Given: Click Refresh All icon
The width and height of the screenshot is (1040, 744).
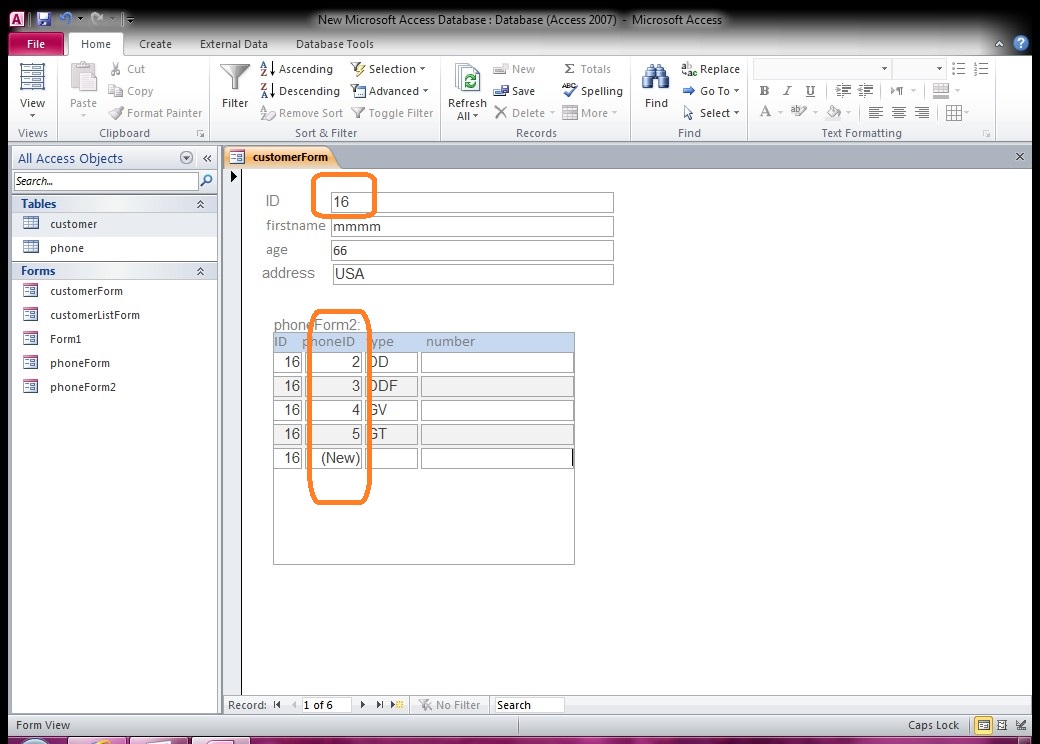Looking at the screenshot, I should [468, 79].
